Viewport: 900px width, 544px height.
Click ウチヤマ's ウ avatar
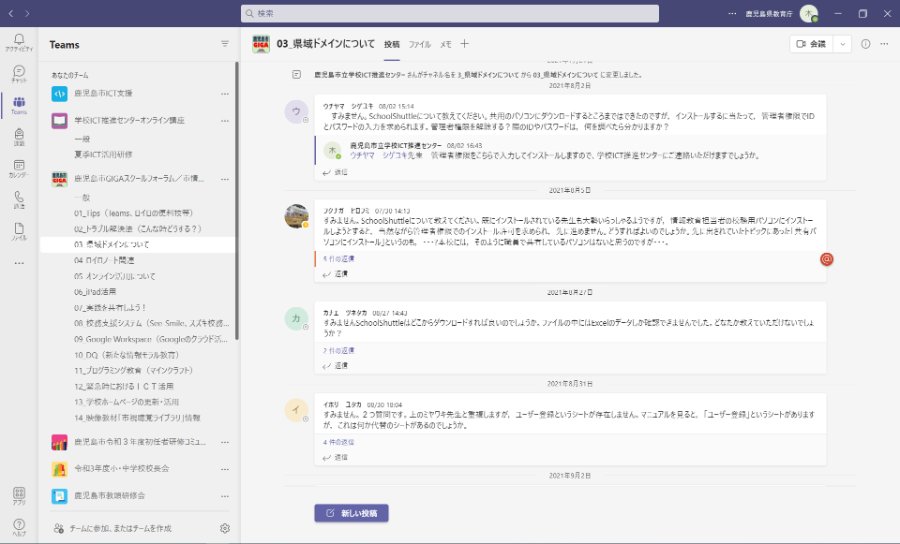tap(296, 111)
